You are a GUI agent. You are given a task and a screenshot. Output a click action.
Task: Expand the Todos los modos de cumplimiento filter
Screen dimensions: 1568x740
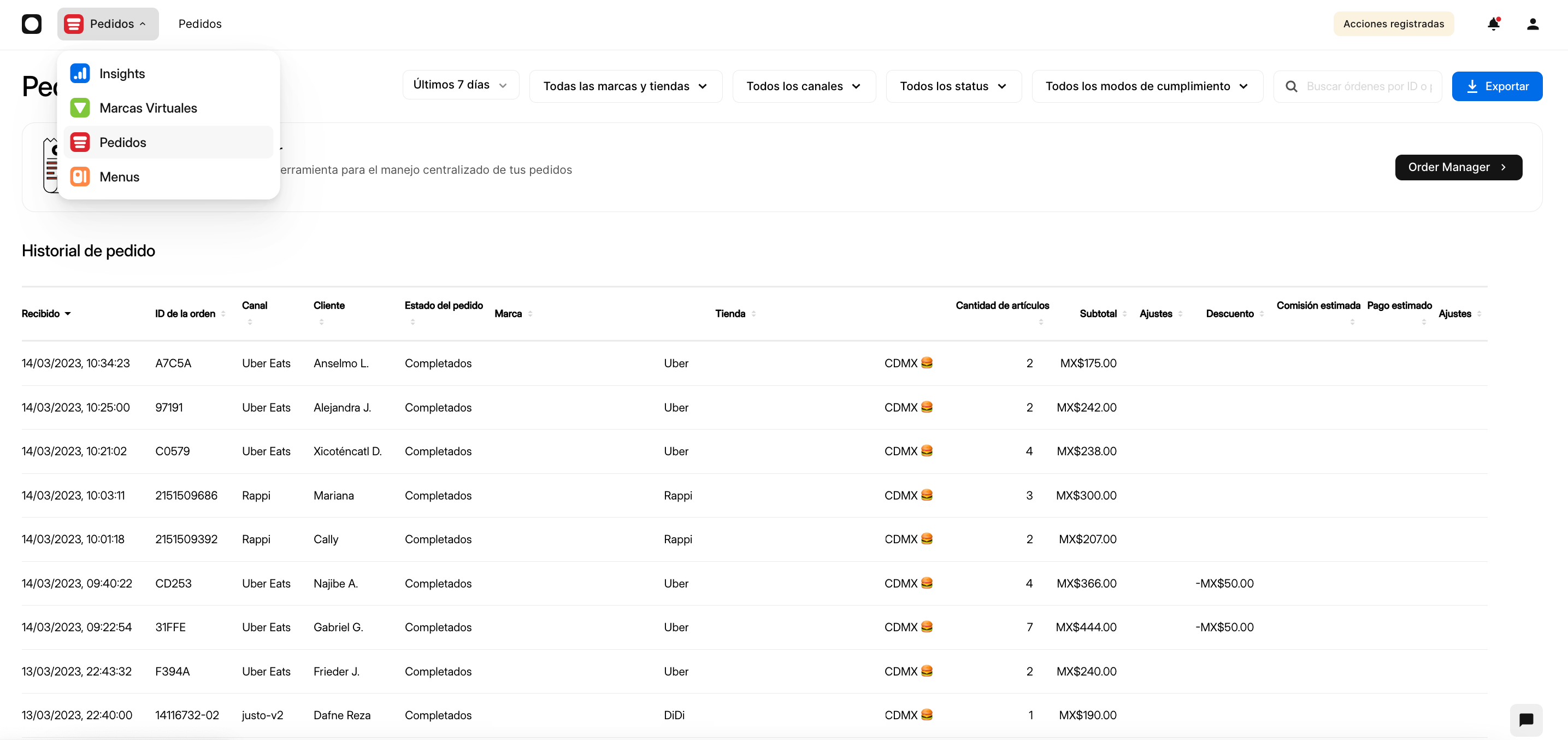[x=1147, y=86]
